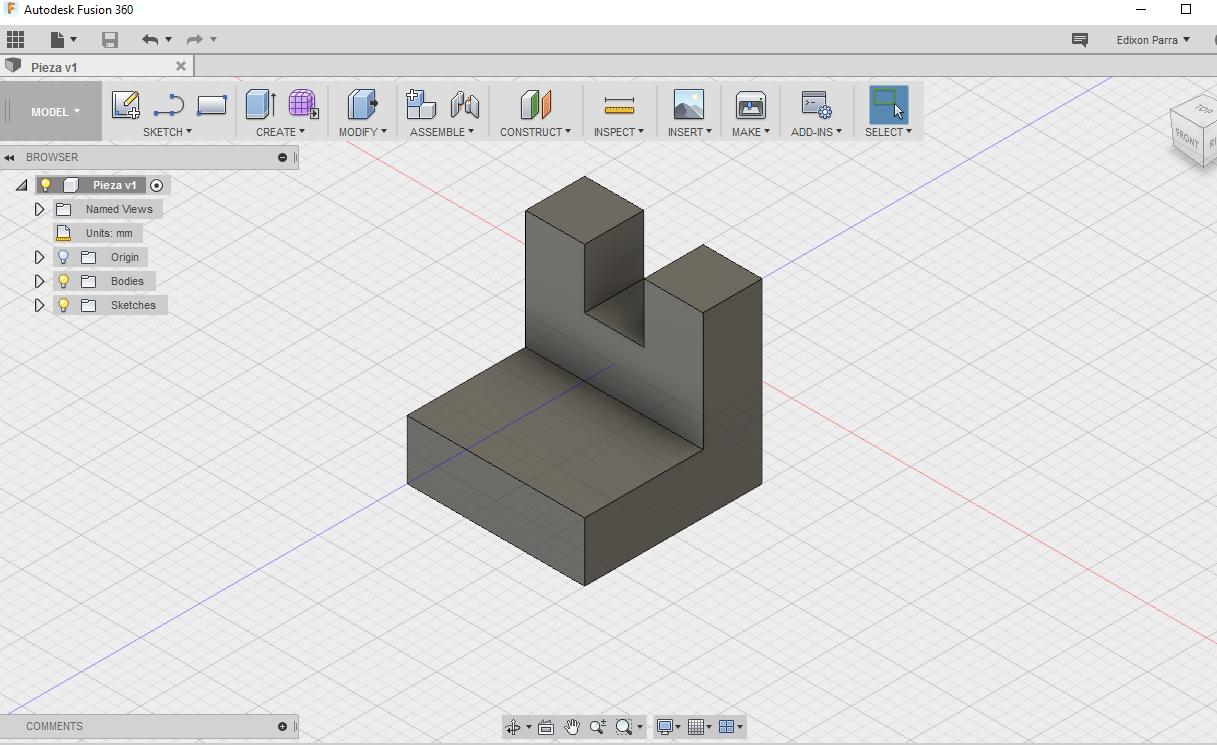The image size is (1217, 745).
Task: Select the Extrude tool in Create
Action: click(260, 105)
